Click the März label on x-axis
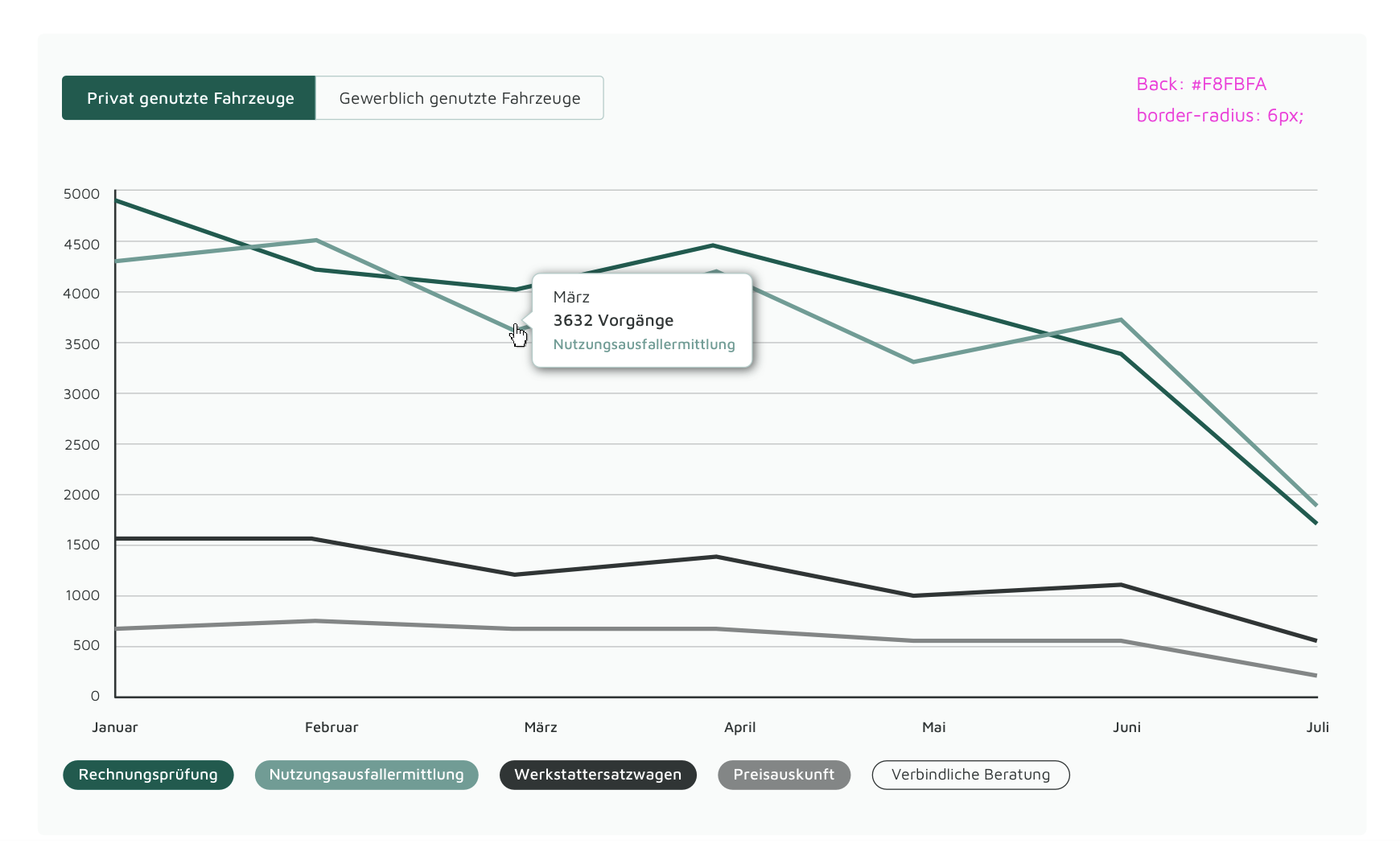Viewport: 1400px width, 864px height. (541, 727)
